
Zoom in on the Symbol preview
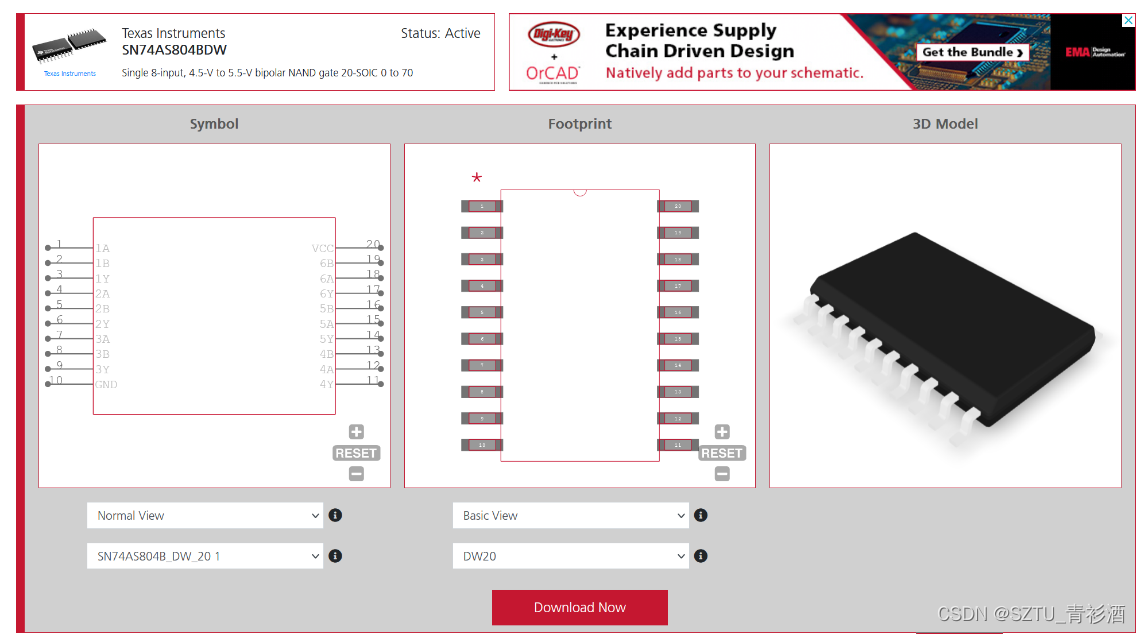(356, 432)
